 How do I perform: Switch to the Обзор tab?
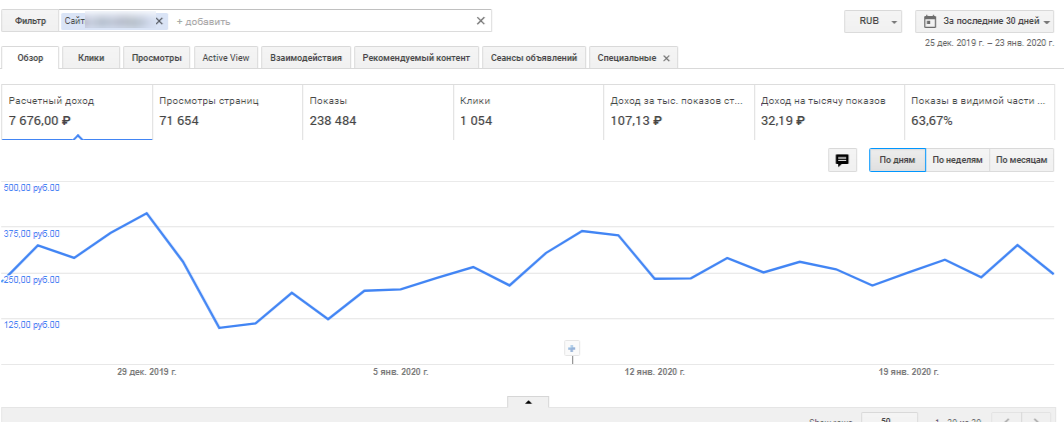[x=31, y=58]
